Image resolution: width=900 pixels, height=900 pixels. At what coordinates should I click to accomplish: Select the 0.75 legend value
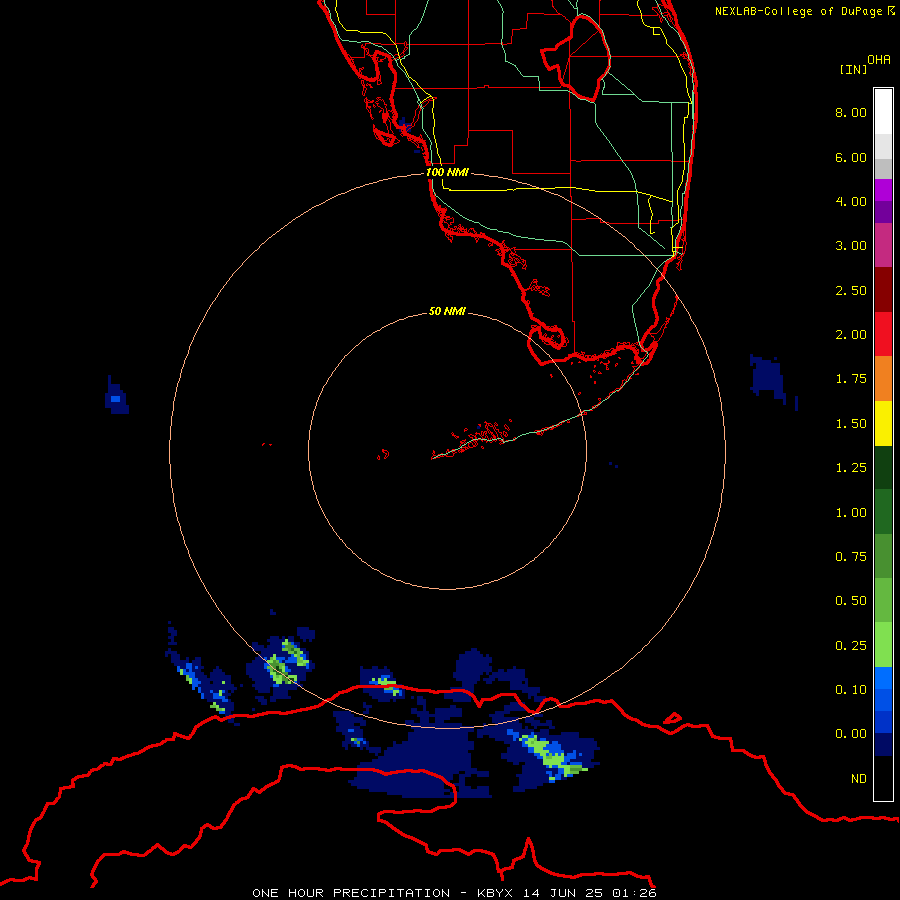pyautogui.click(x=851, y=557)
